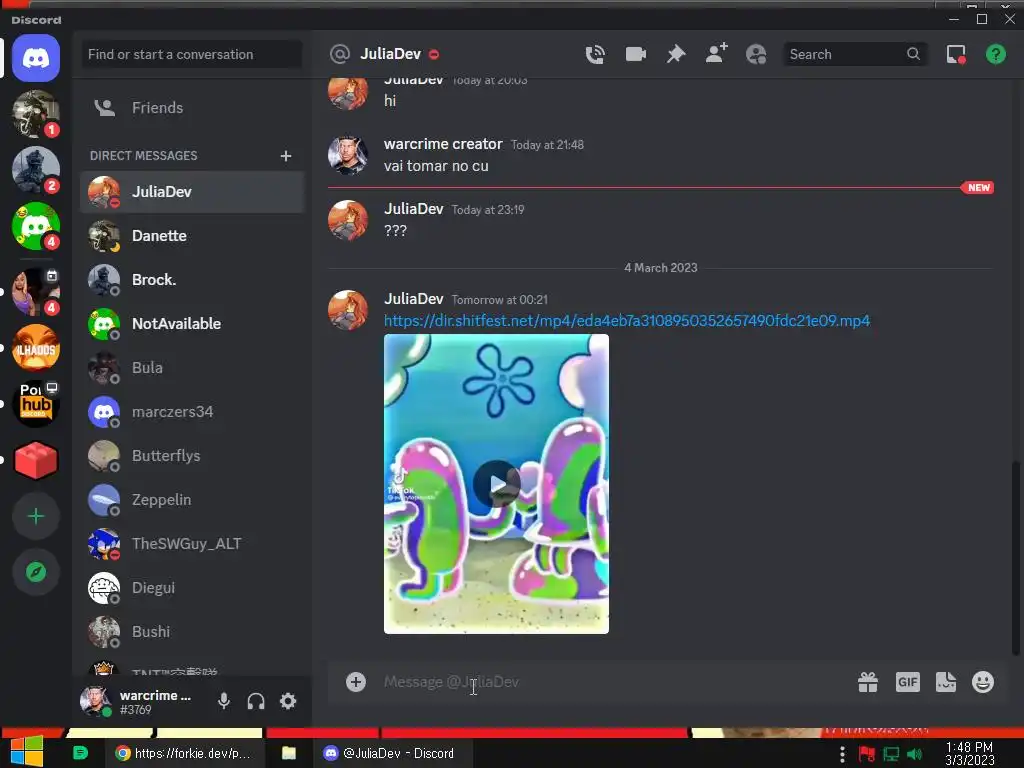Open the green Discord logo server
The height and width of the screenshot is (768, 1024).
pos(36,226)
